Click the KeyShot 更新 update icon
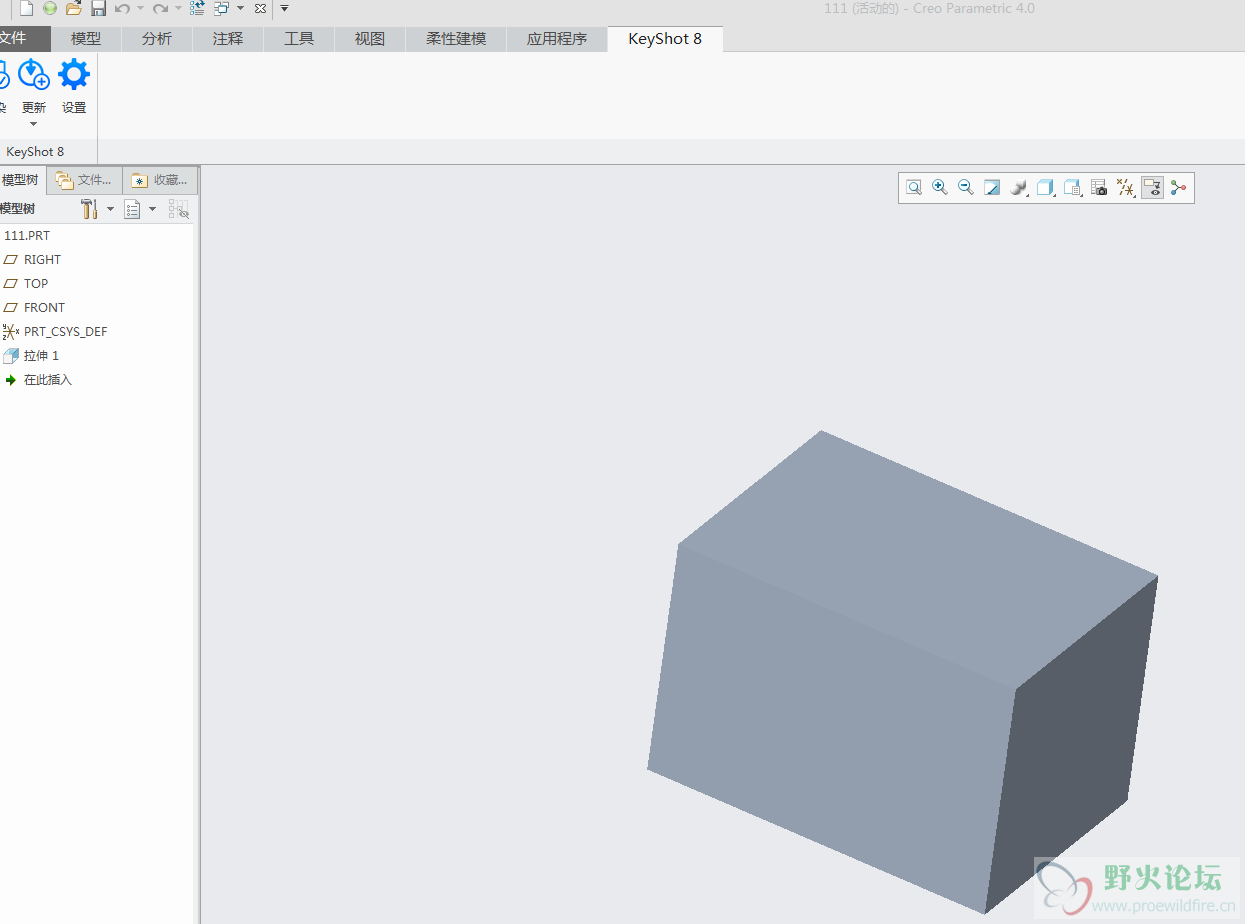Image resolution: width=1245 pixels, height=924 pixels. (x=34, y=74)
